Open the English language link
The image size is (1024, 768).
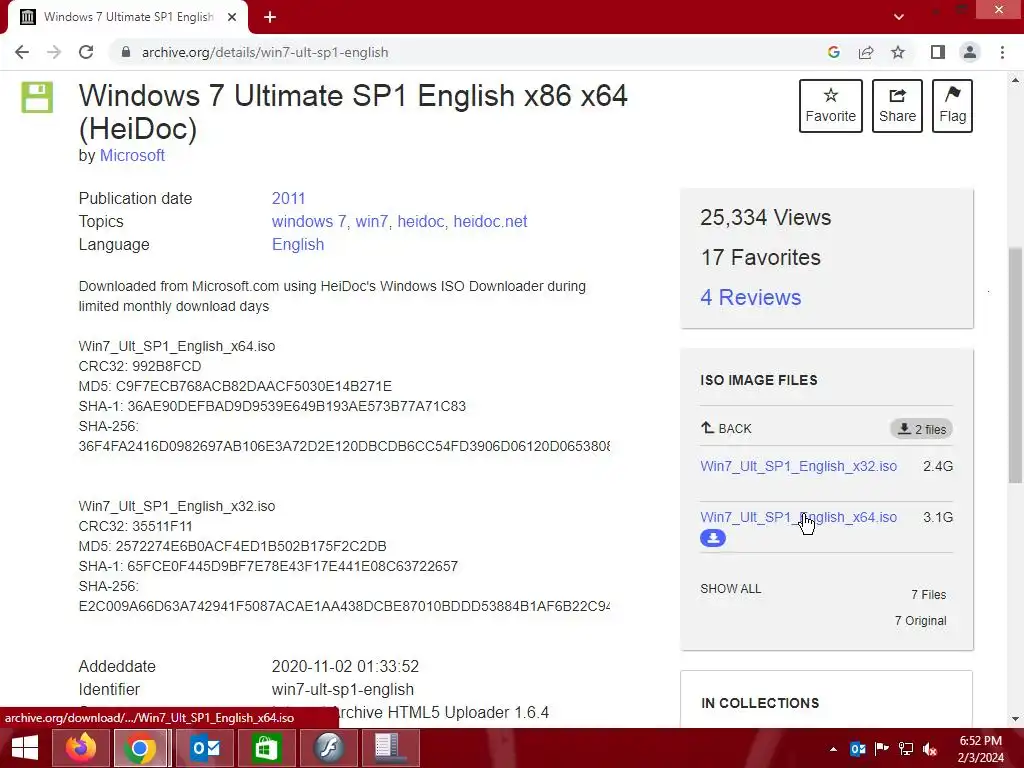tap(298, 244)
